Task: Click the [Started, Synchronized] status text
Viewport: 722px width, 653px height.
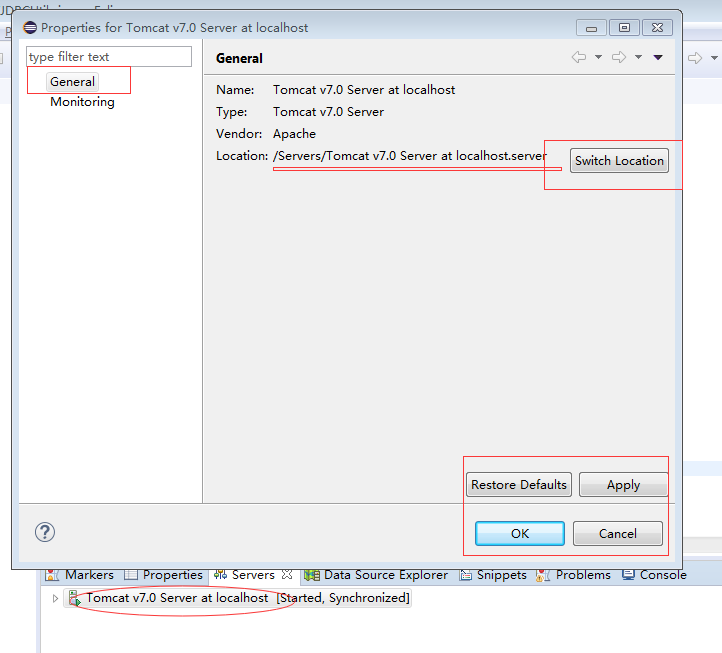Action: pos(343,598)
